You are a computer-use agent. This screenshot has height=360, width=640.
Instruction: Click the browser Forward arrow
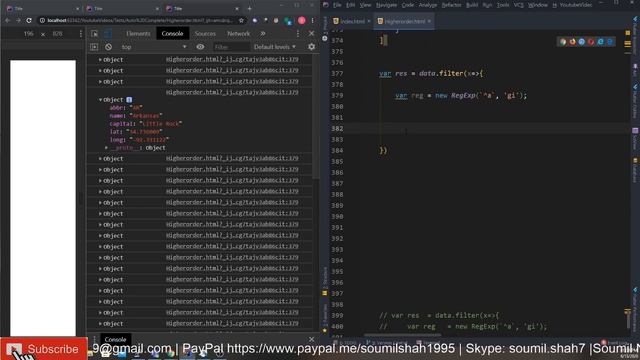coord(18,20)
